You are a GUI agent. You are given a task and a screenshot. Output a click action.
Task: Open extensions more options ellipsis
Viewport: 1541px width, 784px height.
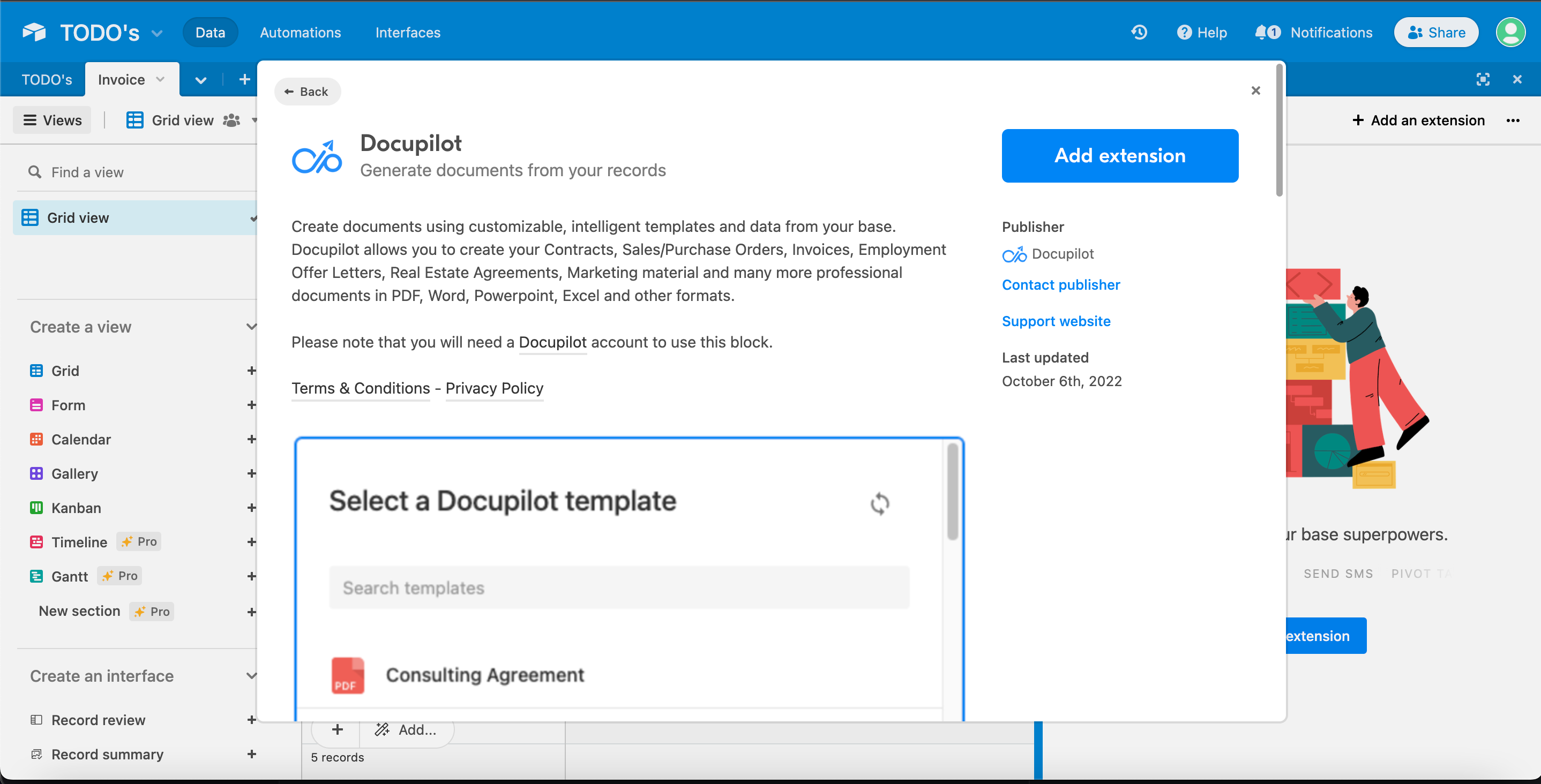click(x=1513, y=120)
